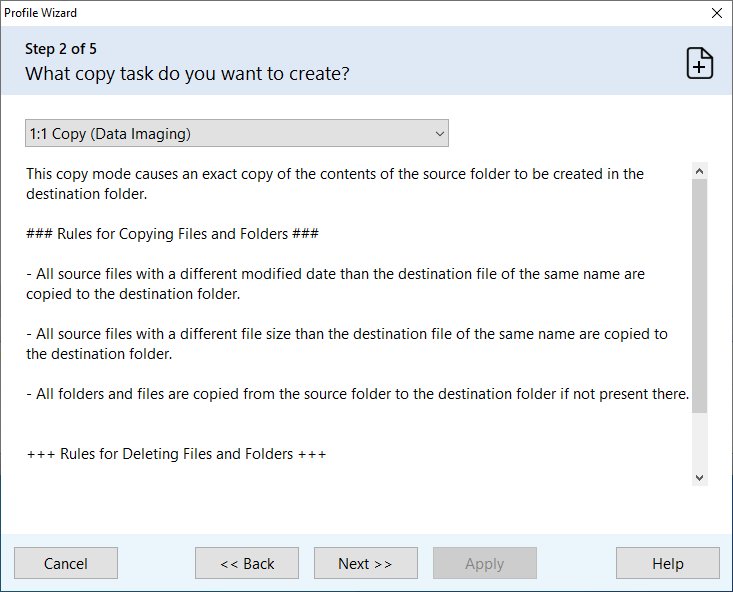Image resolution: width=733 pixels, height=592 pixels.
Task: Click the "Rules for Copying Files" heading line
Action: coord(172,234)
